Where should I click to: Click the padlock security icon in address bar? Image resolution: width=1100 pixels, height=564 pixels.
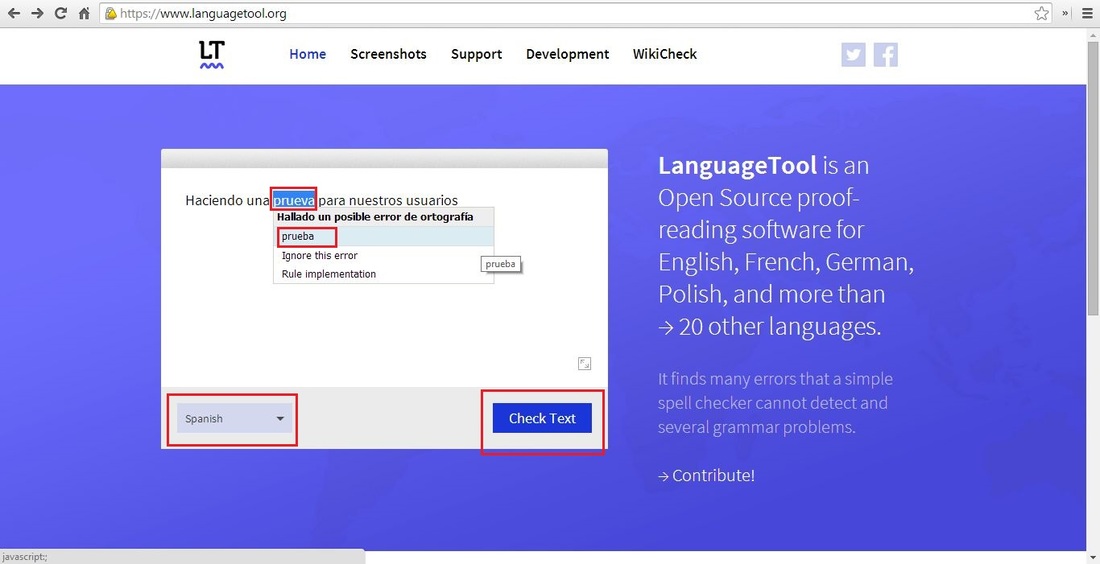[x=110, y=13]
